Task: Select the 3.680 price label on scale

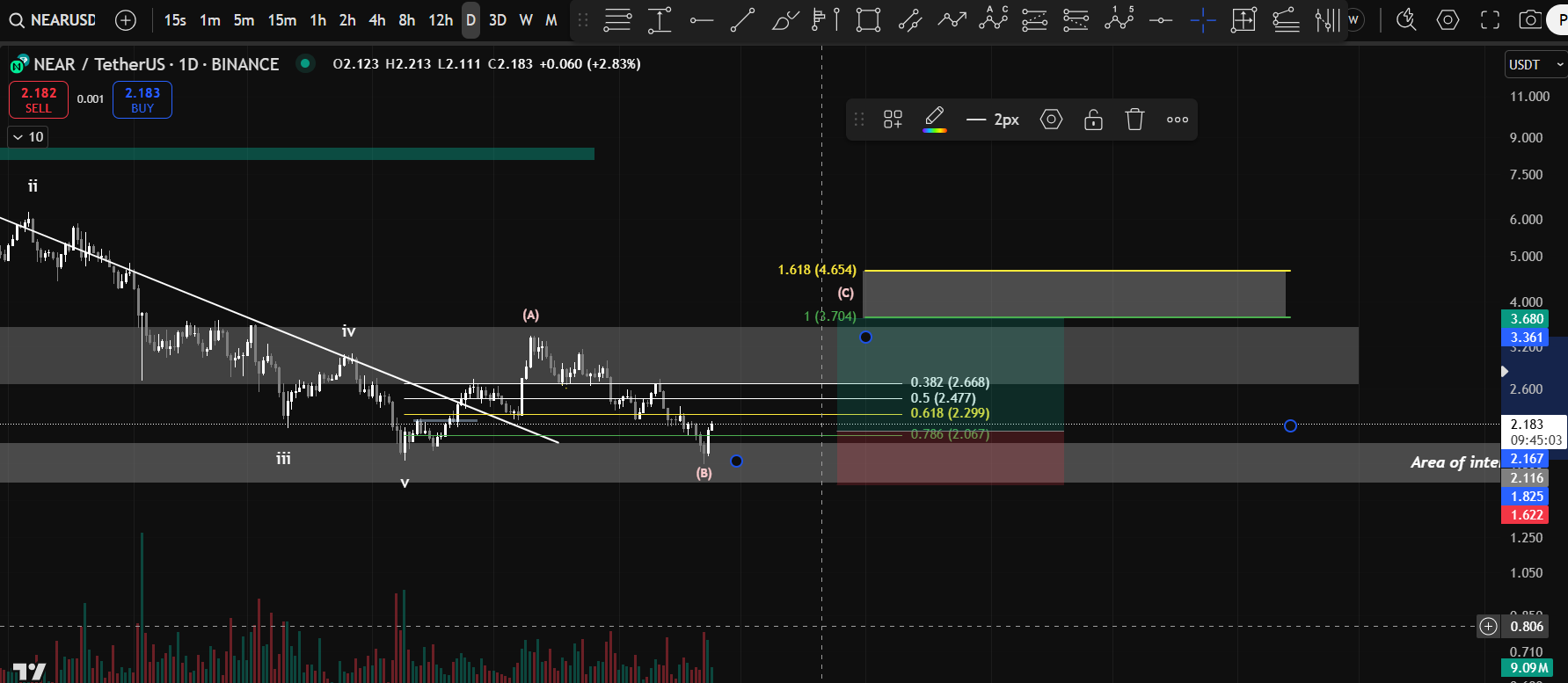Action: point(1527,319)
